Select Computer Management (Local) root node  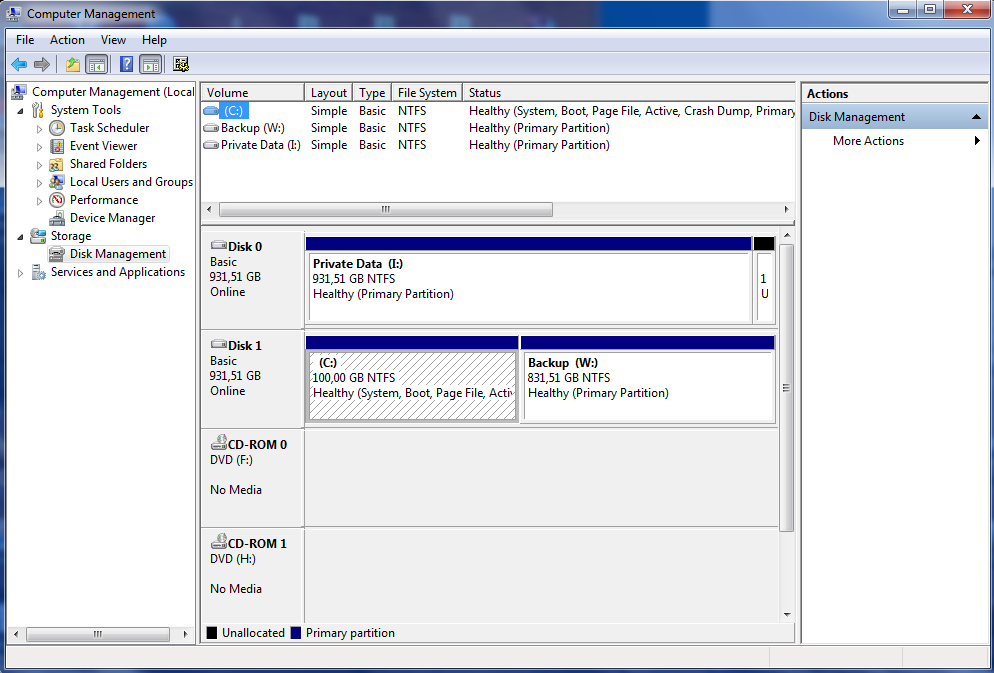[x=113, y=92]
